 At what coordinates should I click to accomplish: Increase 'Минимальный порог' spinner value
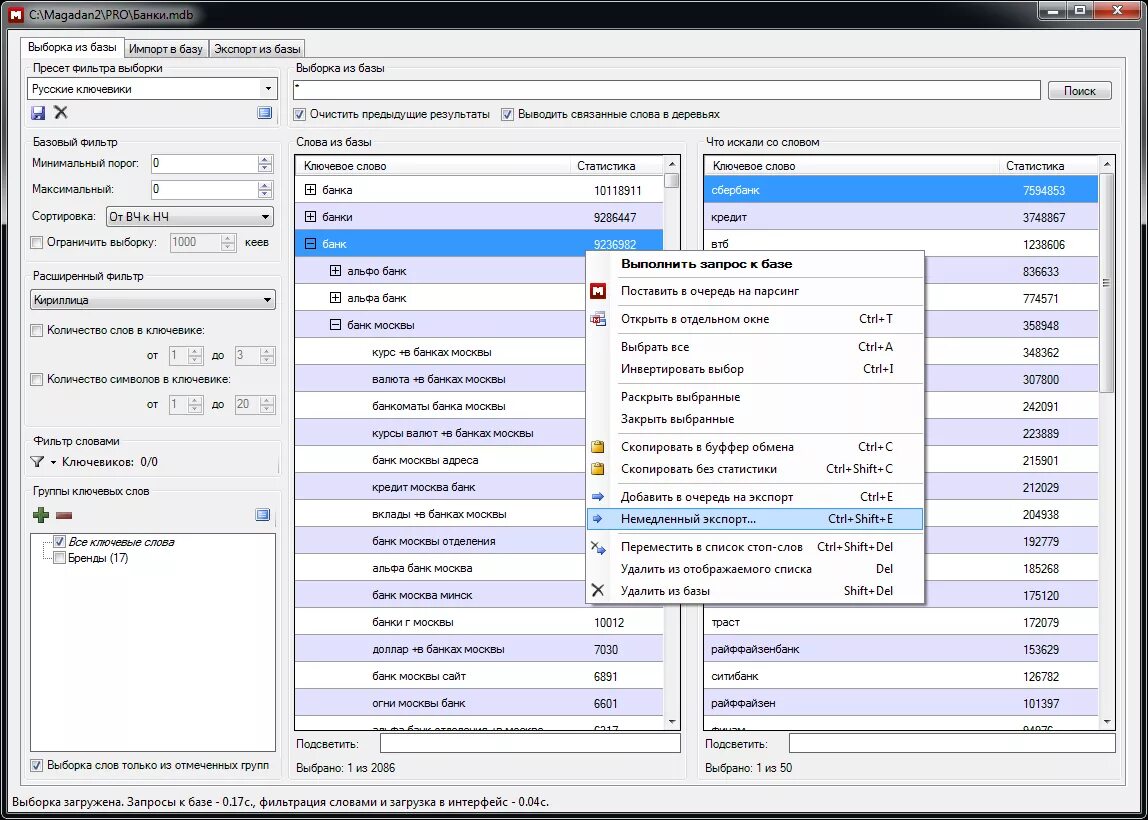pos(265,160)
